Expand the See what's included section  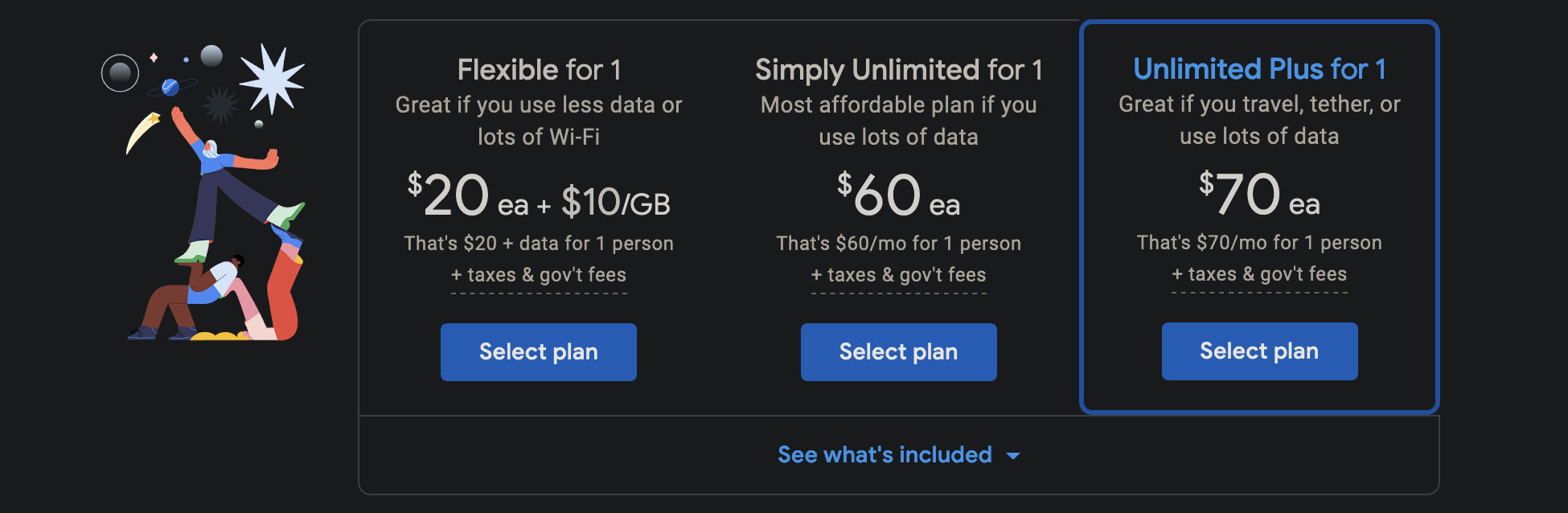pos(885,454)
